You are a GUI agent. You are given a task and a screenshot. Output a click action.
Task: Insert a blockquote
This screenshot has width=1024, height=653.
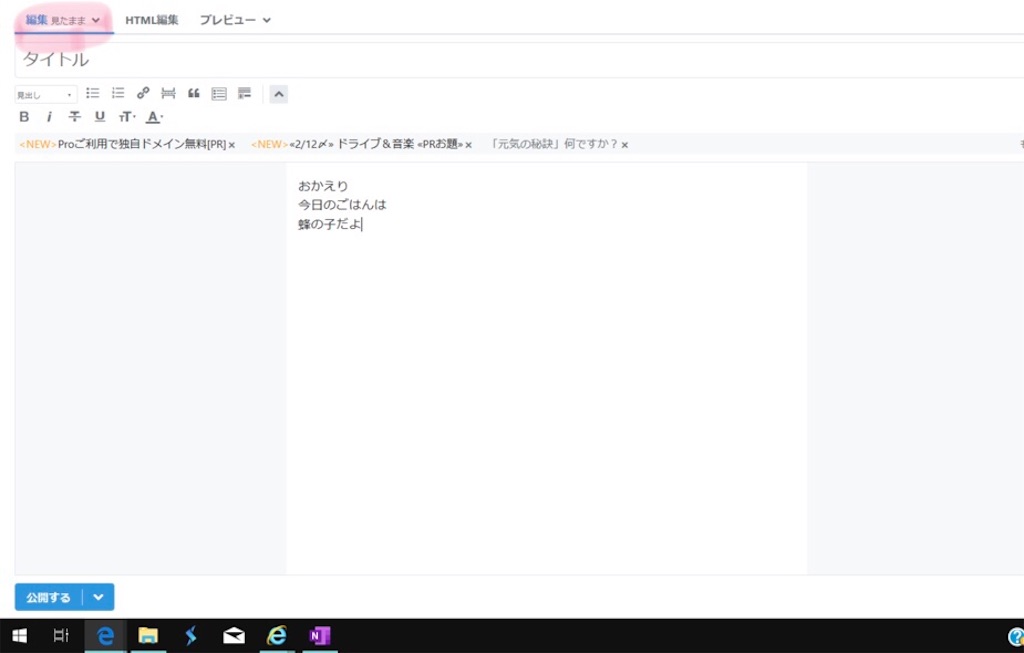pos(194,93)
